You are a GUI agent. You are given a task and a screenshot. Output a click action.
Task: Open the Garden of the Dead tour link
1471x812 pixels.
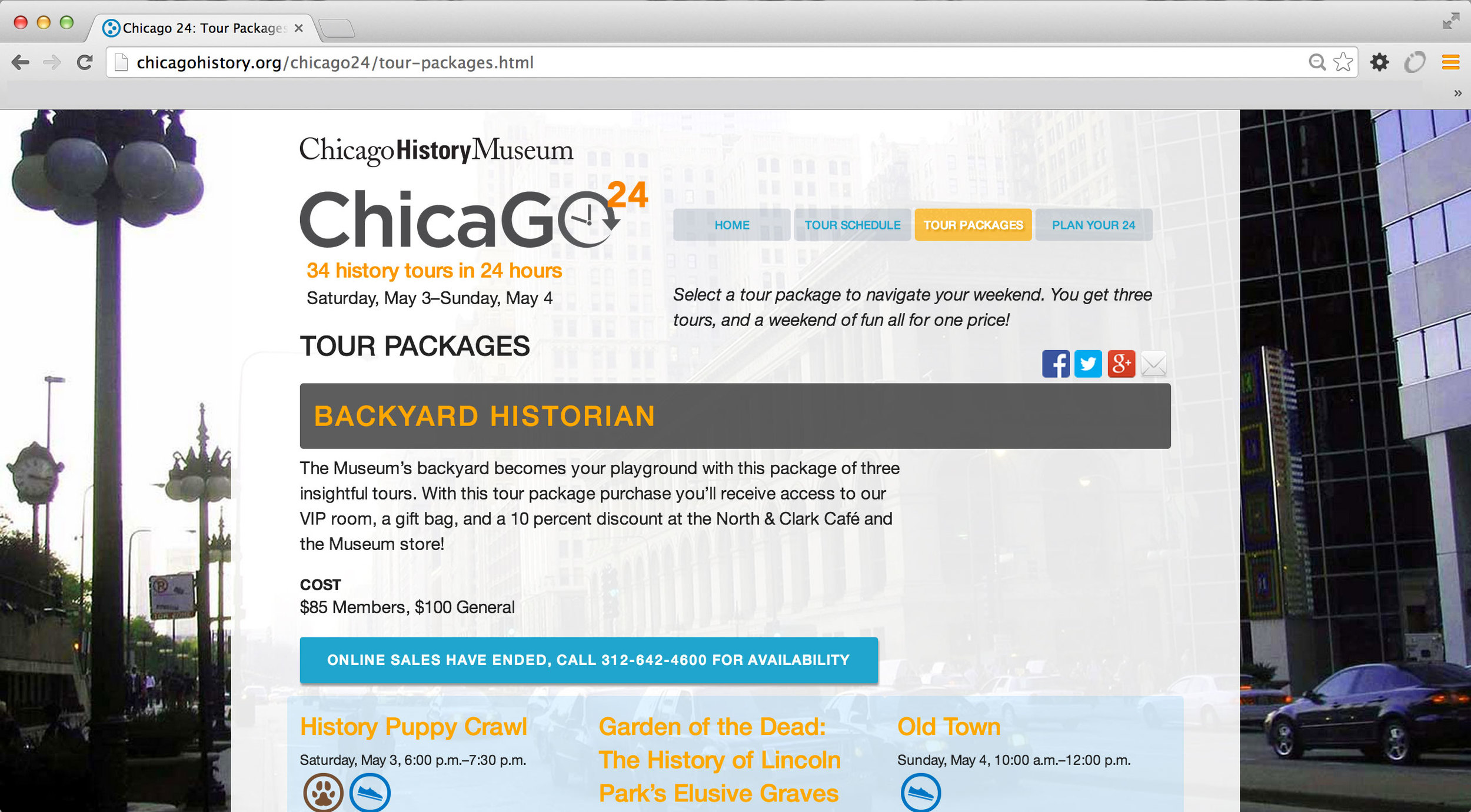(x=719, y=760)
